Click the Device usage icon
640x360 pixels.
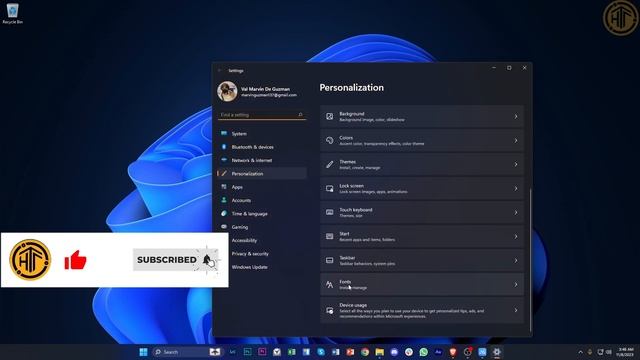329,311
